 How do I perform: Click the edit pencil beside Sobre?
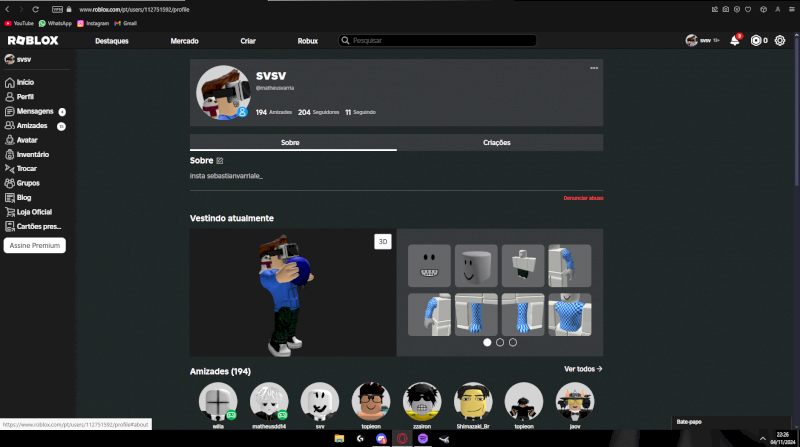(x=219, y=161)
